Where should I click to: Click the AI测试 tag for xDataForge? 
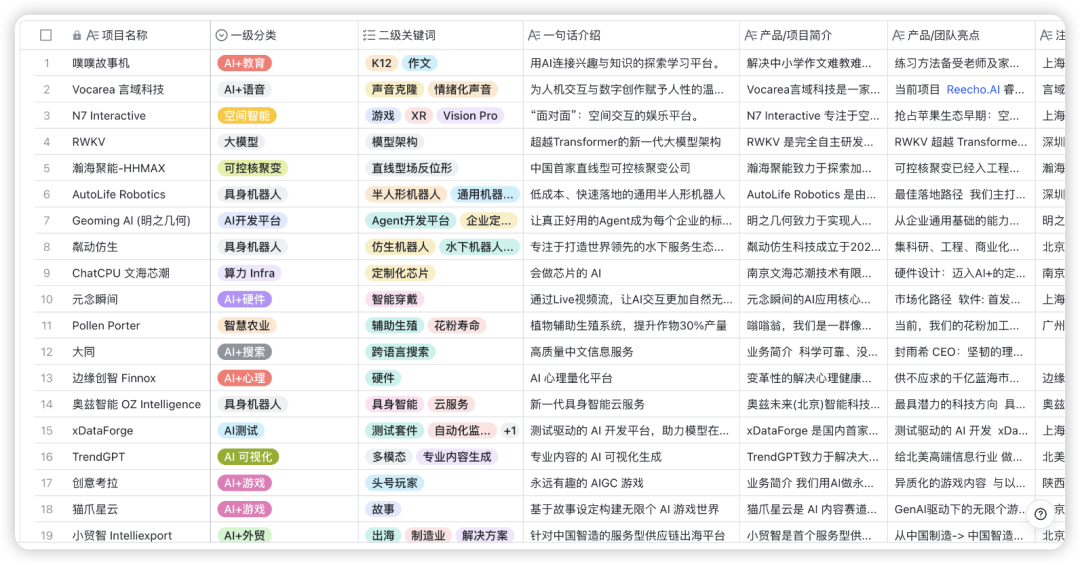(x=241, y=430)
